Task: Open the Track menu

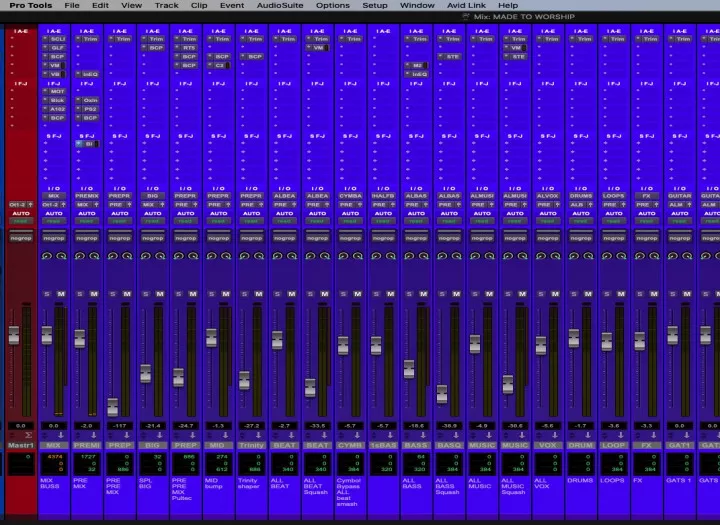Action: [167, 6]
